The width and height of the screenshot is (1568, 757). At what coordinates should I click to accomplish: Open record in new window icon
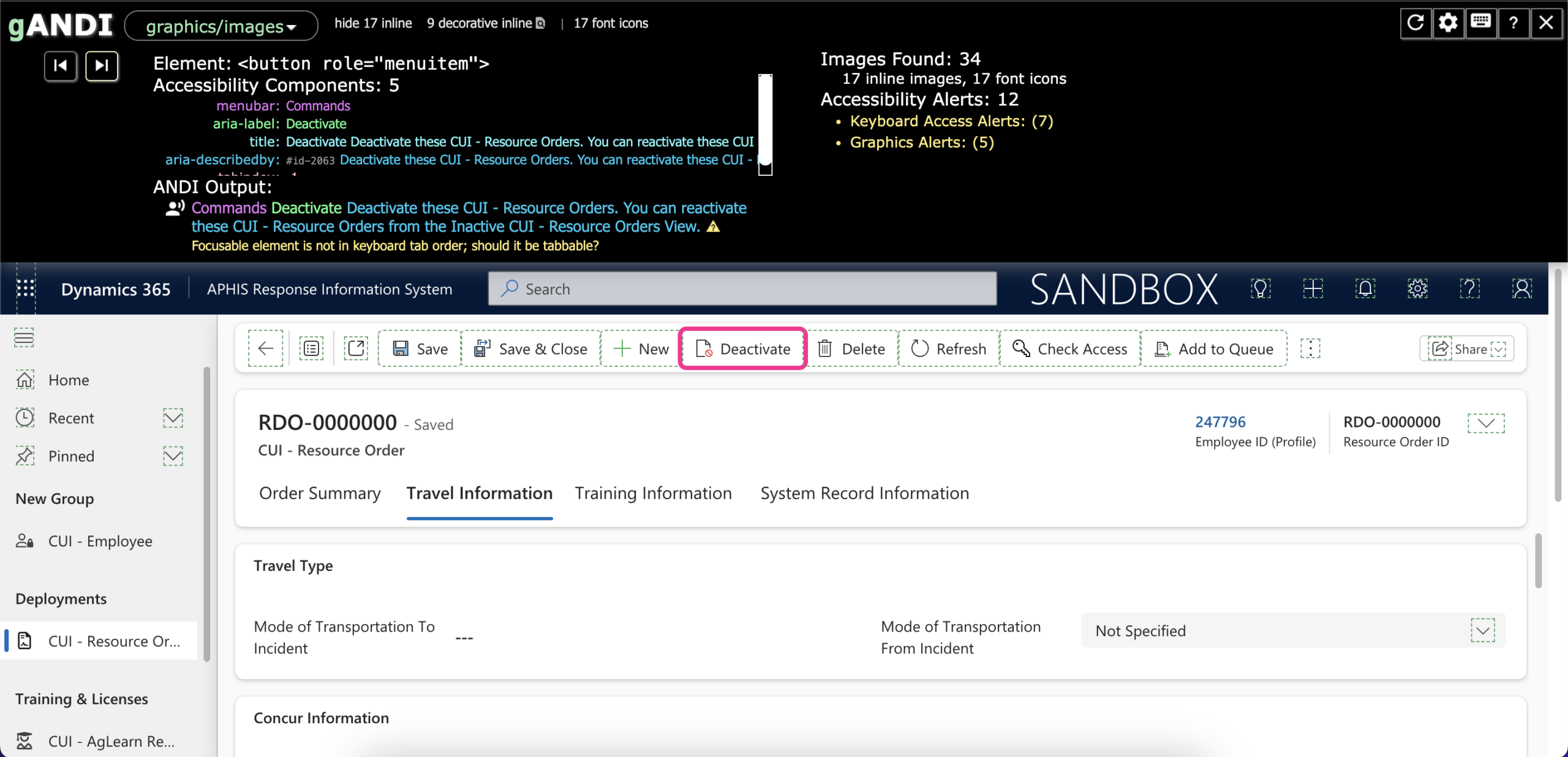356,348
